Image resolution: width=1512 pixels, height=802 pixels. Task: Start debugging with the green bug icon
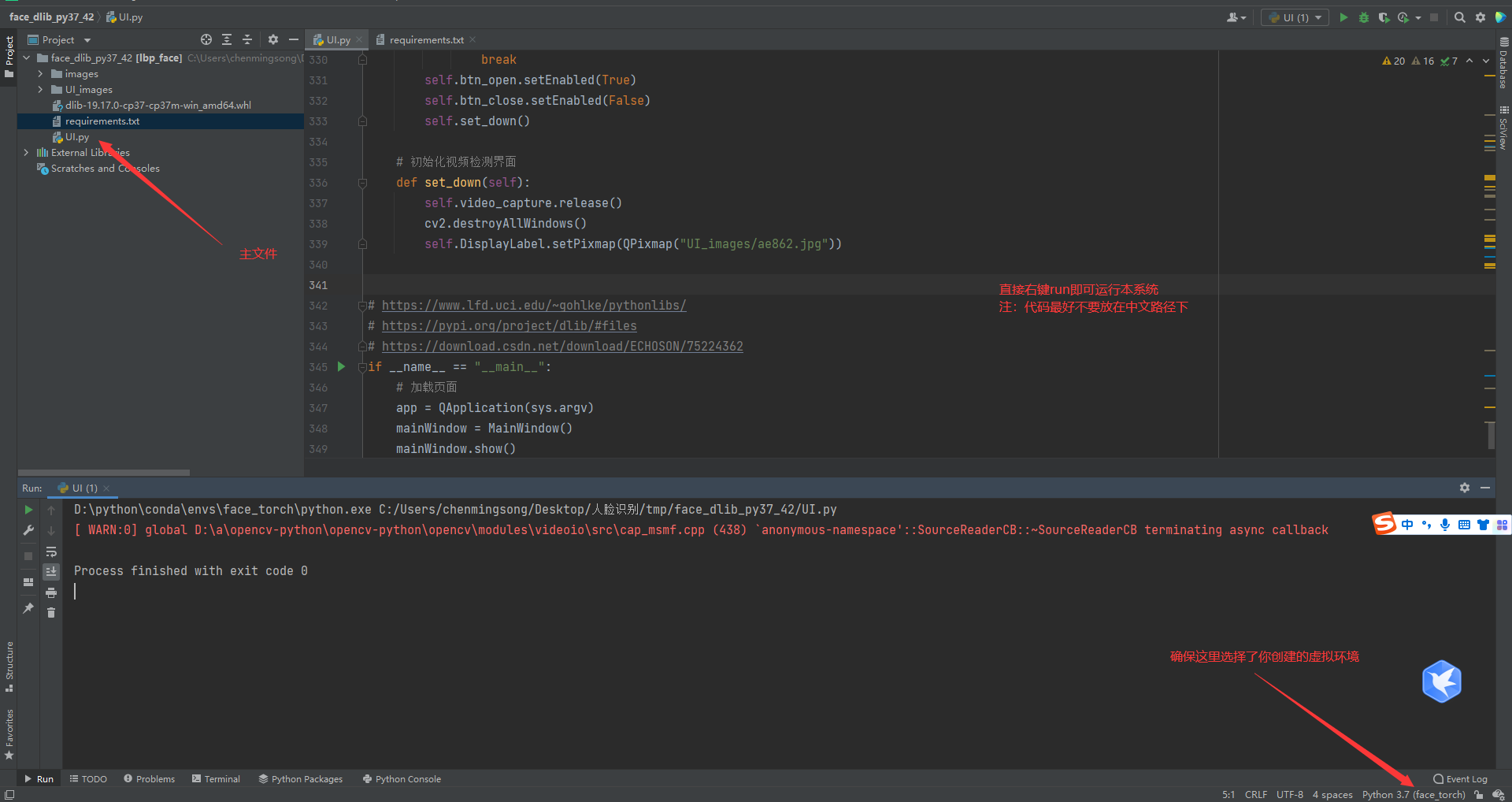pos(1364,17)
